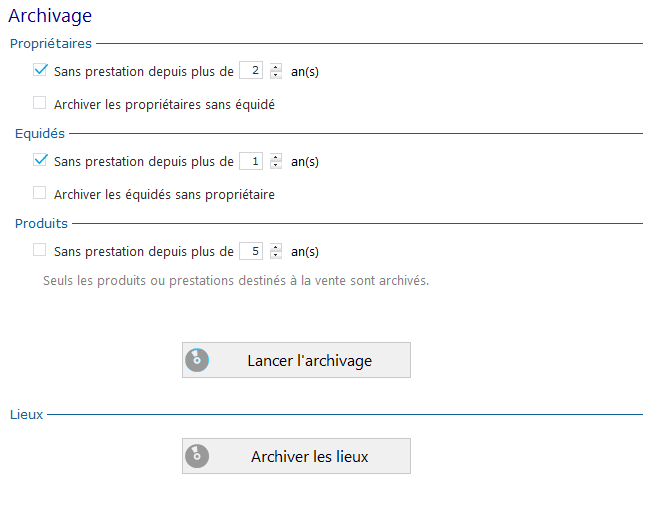This screenshot has height=514, width=646.
Task: Decrease Produits years with down arrow
Action: point(276,255)
